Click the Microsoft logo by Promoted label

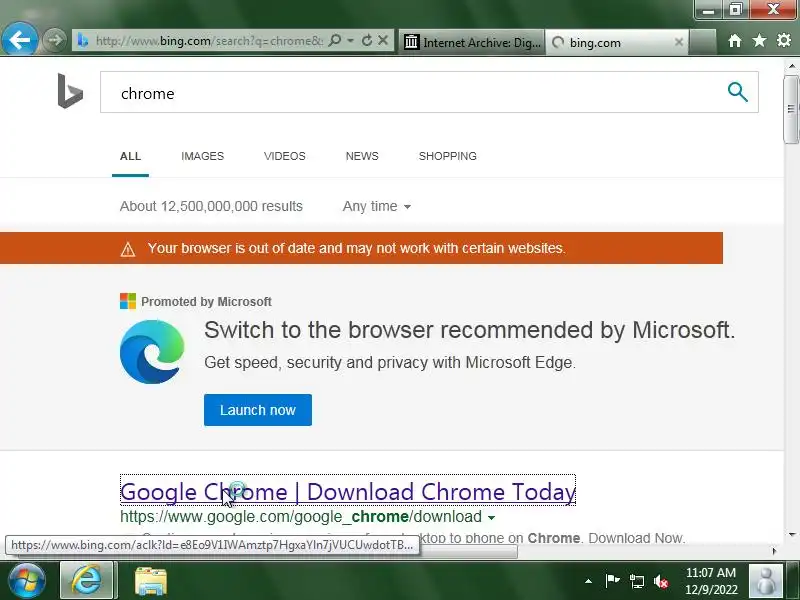coord(128,301)
